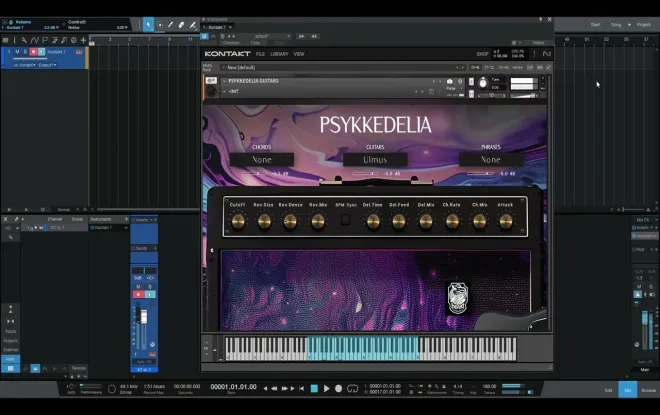Toggle the instrument editor power button
660x415 pixels.
tap(204, 37)
